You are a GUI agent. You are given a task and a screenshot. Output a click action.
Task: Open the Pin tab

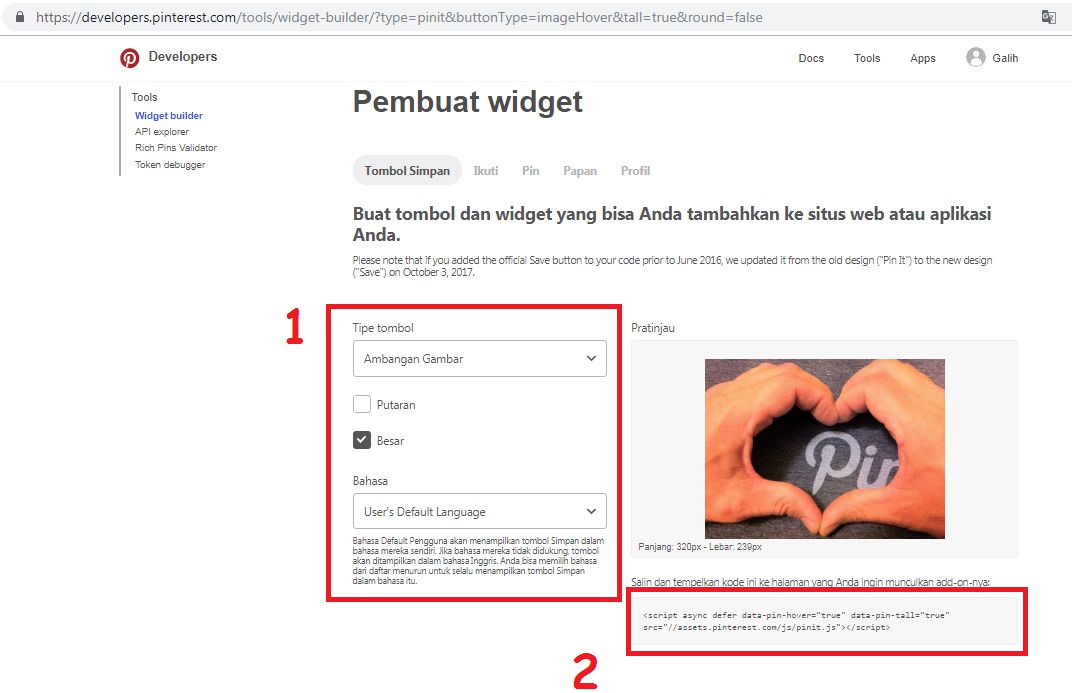point(531,171)
